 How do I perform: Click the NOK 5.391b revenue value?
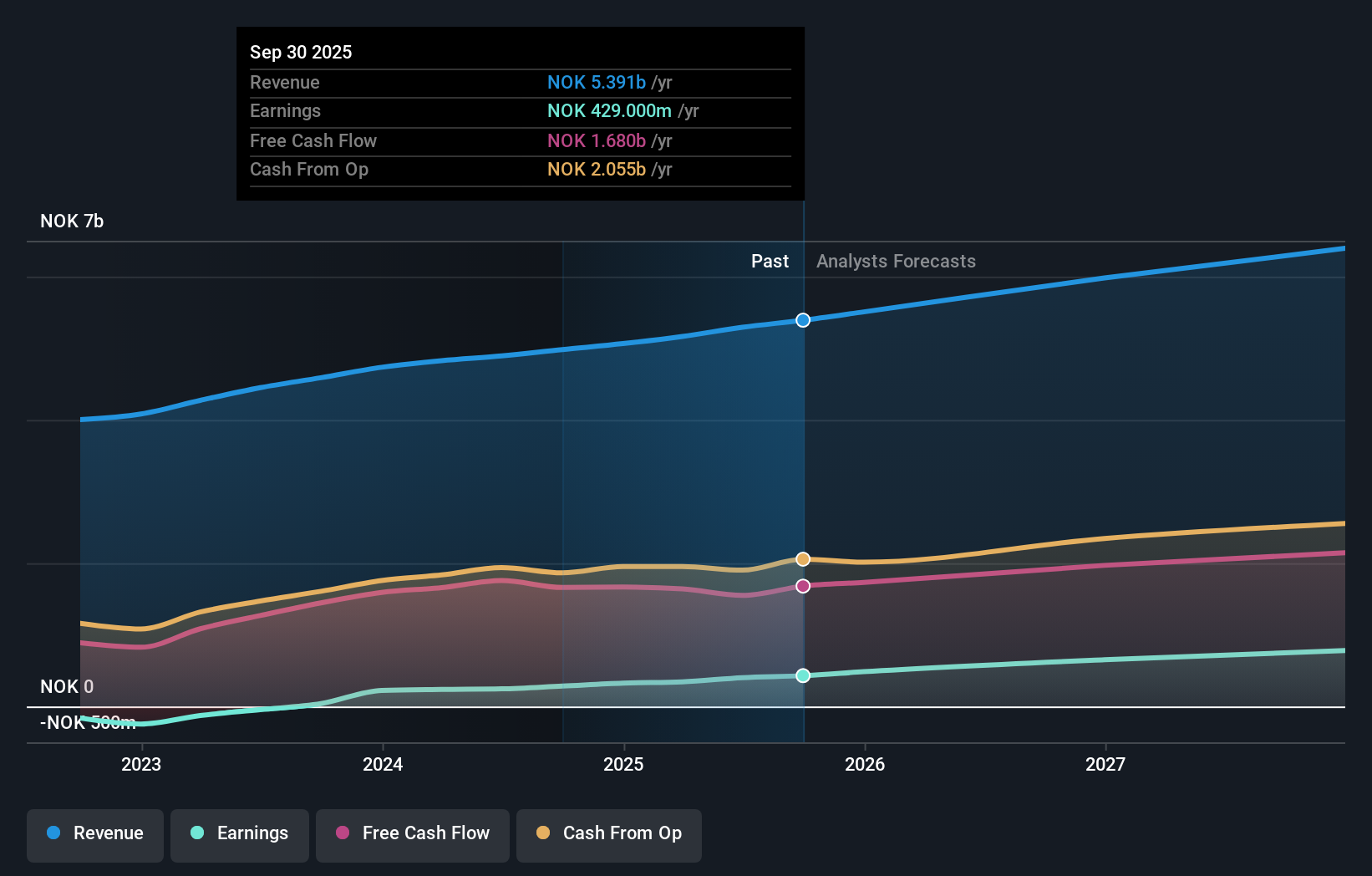pyautogui.click(x=597, y=83)
